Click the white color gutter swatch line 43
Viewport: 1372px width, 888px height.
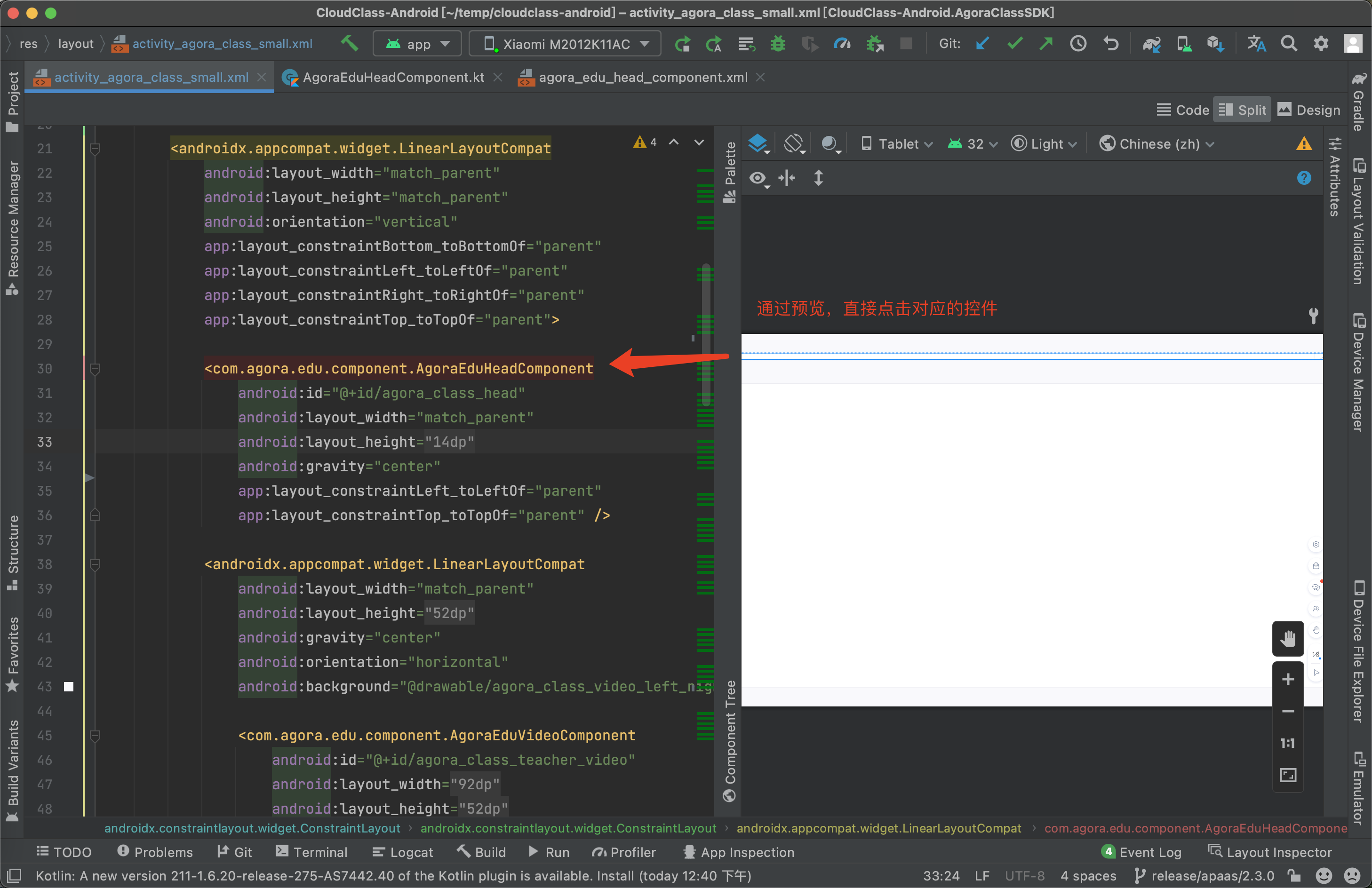pos(69,687)
